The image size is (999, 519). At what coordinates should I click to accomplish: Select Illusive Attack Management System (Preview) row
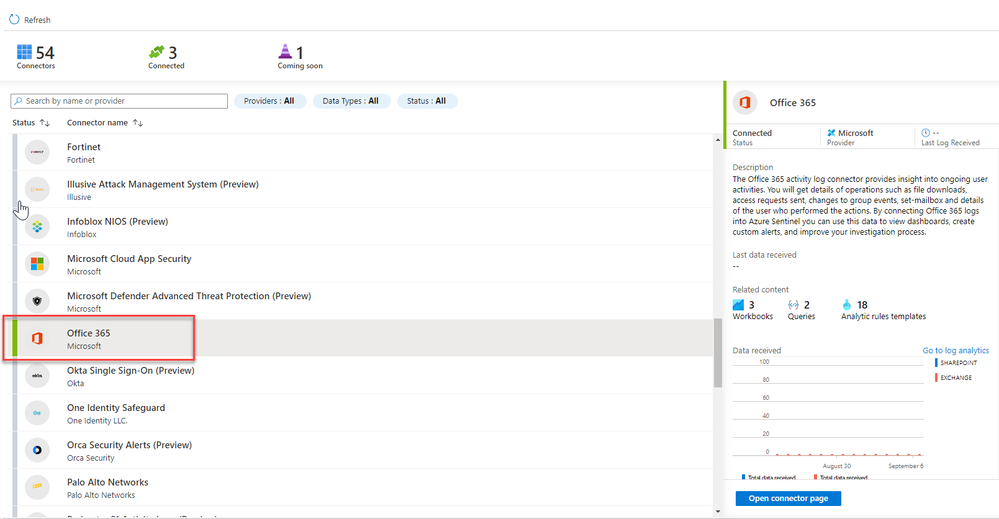pyautogui.click(x=363, y=189)
